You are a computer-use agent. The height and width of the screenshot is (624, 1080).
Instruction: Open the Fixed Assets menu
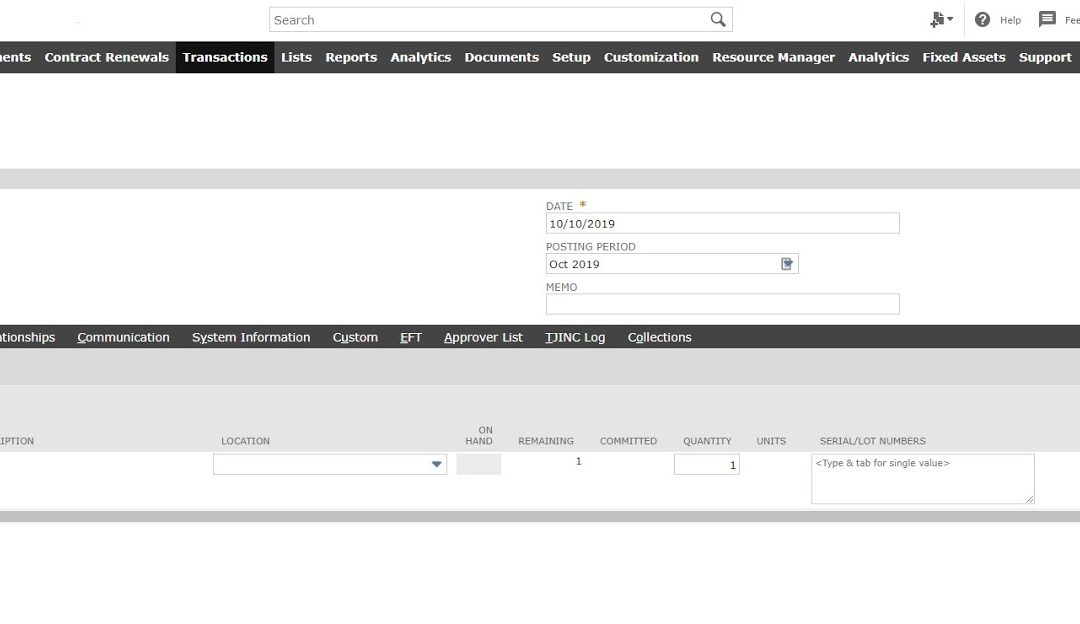pos(964,57)
